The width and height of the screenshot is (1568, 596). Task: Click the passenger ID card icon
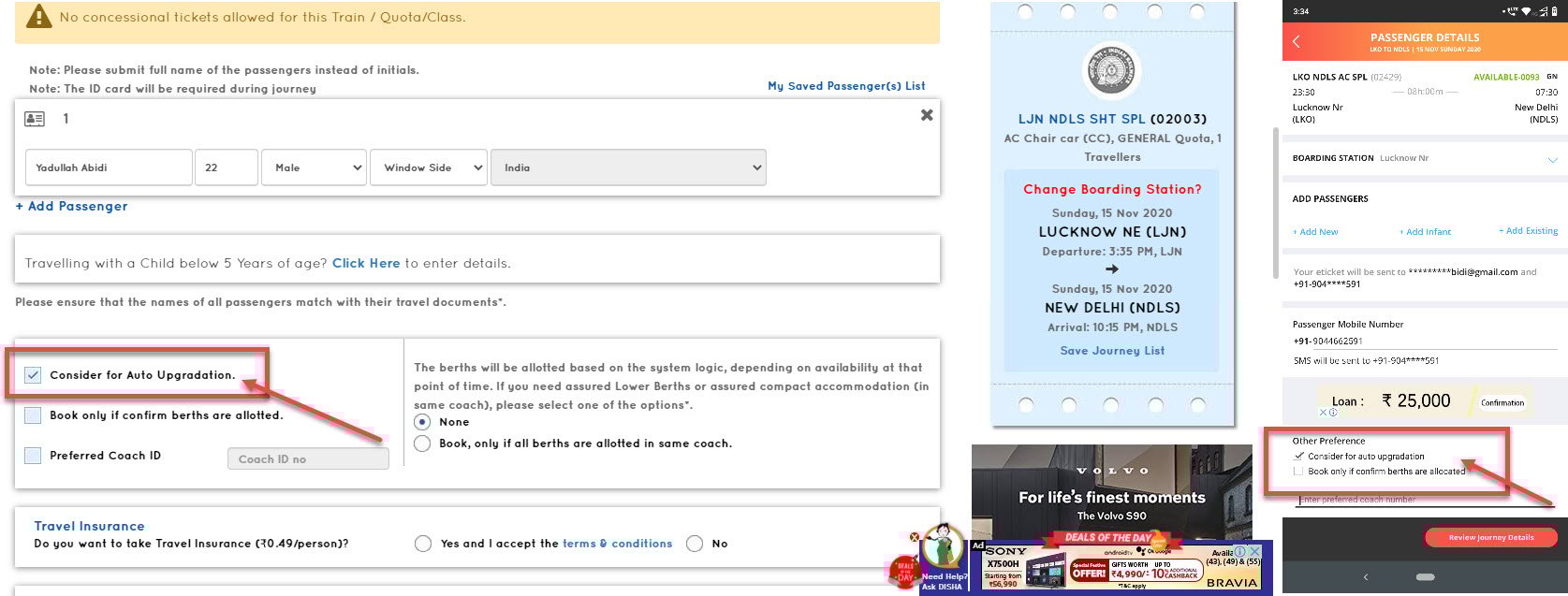(35, 119)
